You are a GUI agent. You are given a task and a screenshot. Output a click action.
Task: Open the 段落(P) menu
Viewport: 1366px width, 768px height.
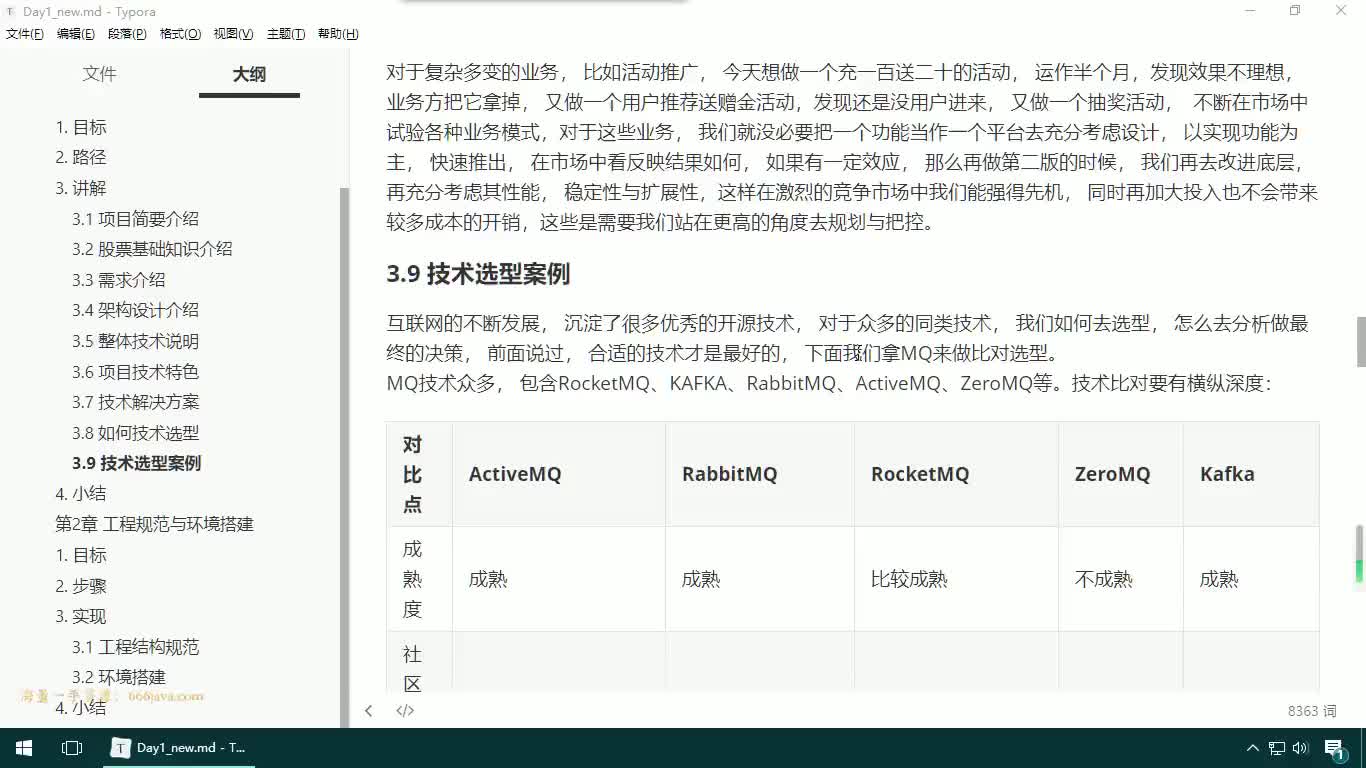pos(127,34)
